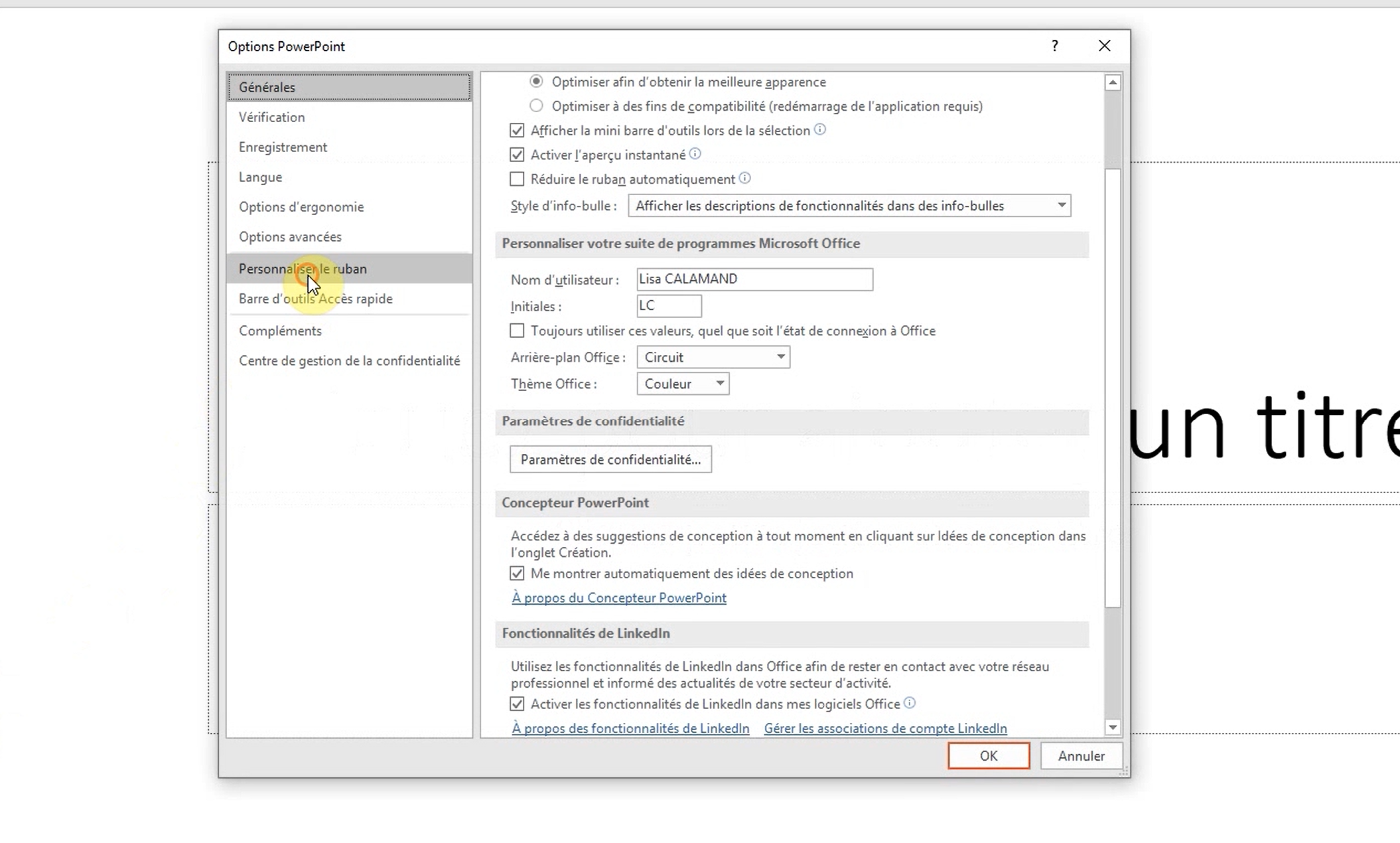Click the Annuler button
The height and width of the screenshot is (843, 1400).
point(1081,756)
